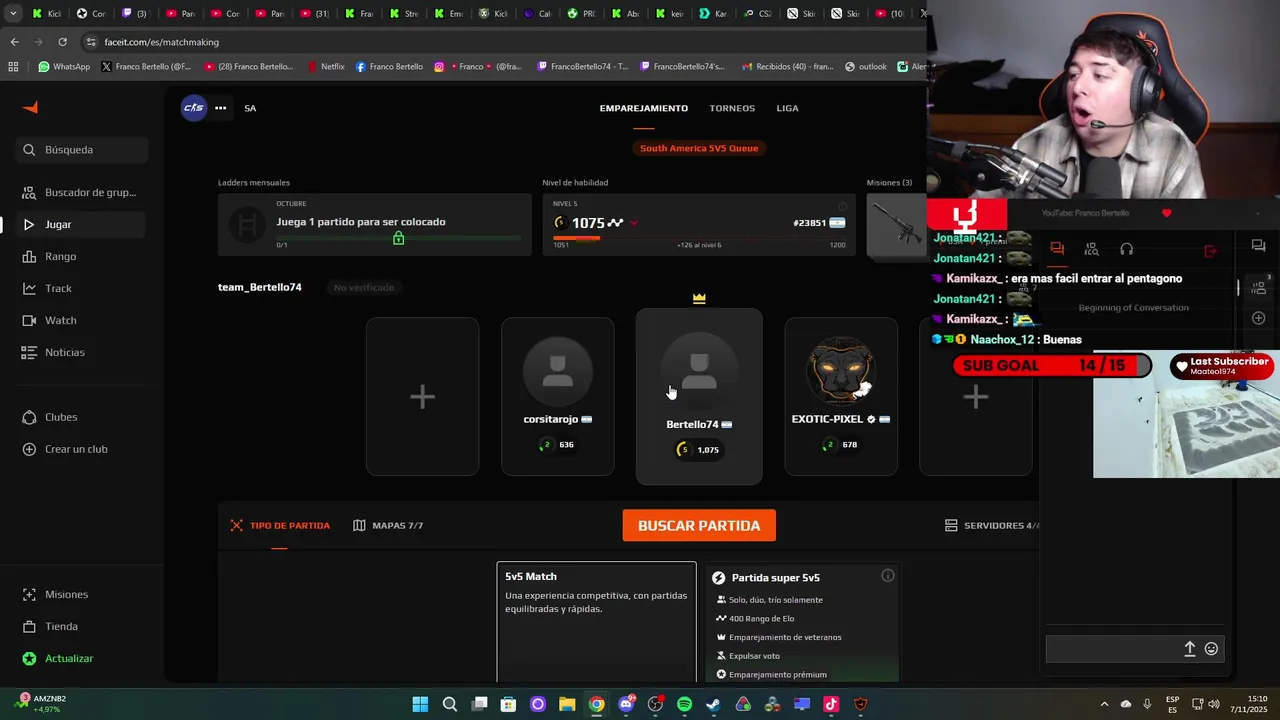The image size is (1280, 720).
Task: Select the TIPO DE PARTIDA tab
Action: [280, 525]
